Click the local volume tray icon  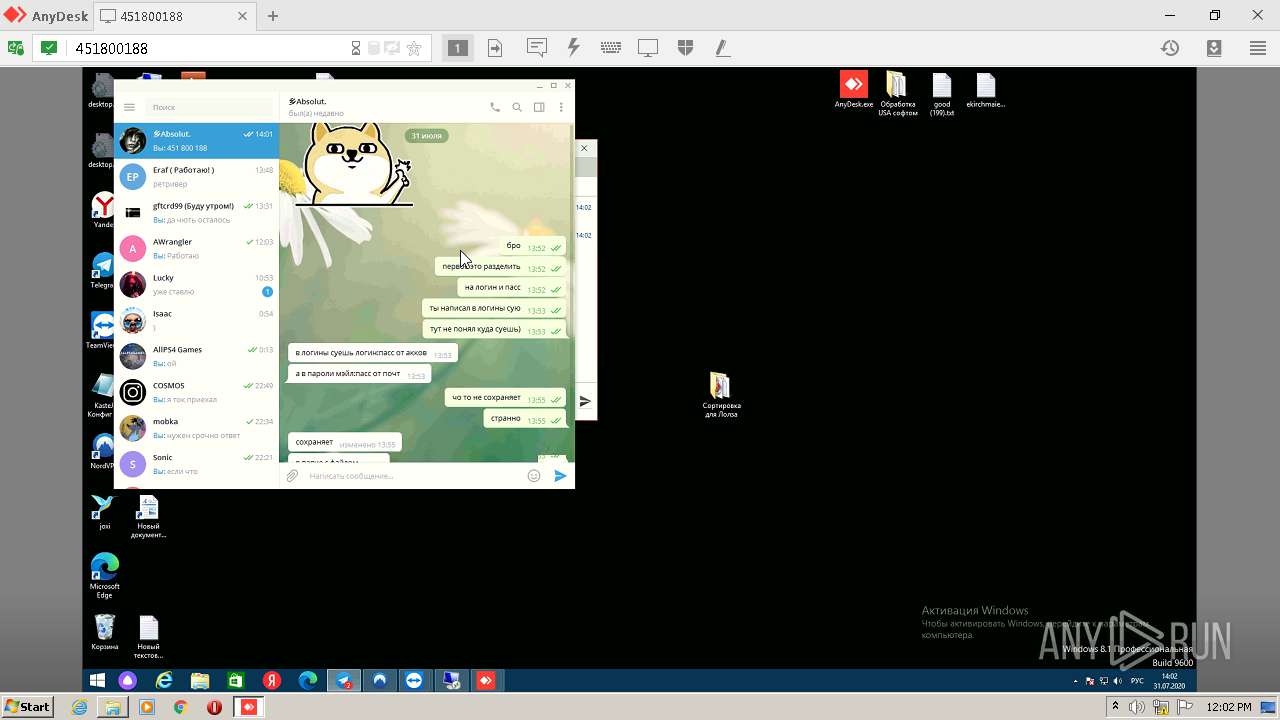tap(1138, 707)
